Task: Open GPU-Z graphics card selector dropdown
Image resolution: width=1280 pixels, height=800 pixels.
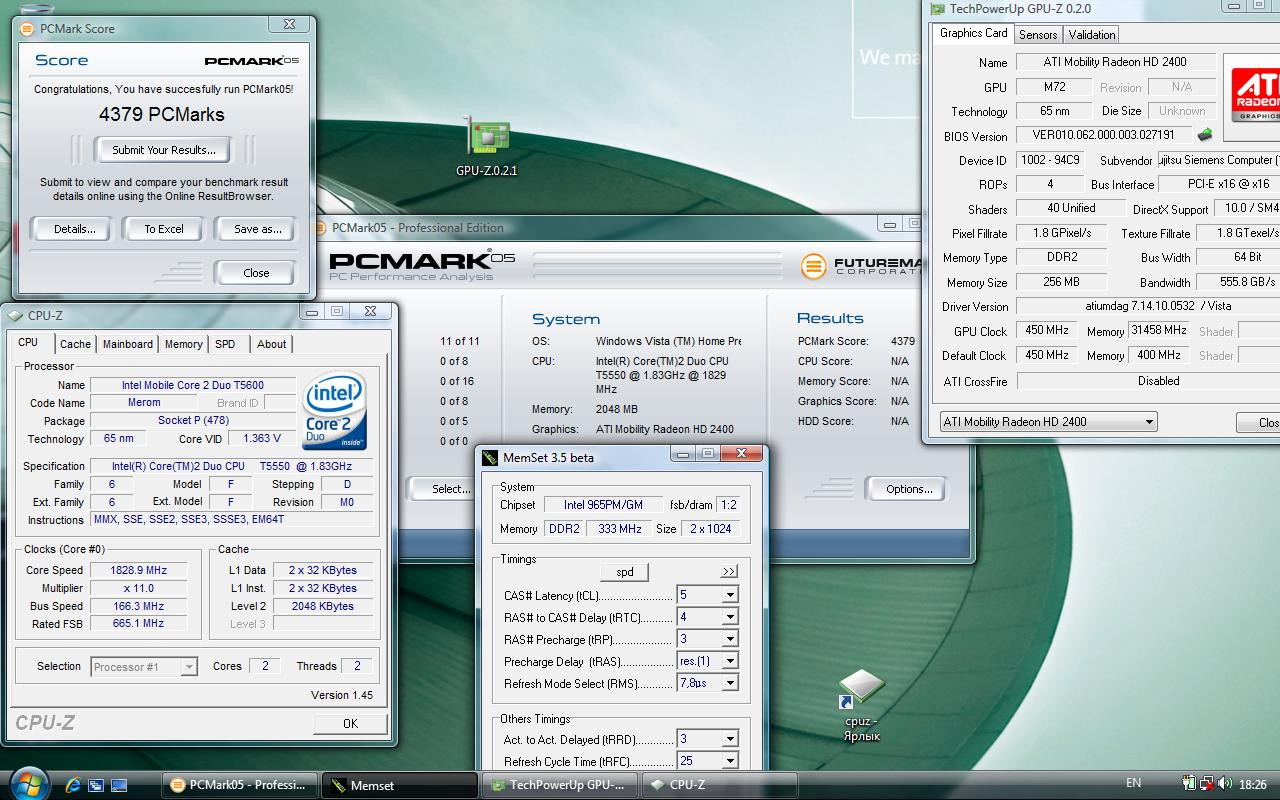Action: pos(1149,422)
